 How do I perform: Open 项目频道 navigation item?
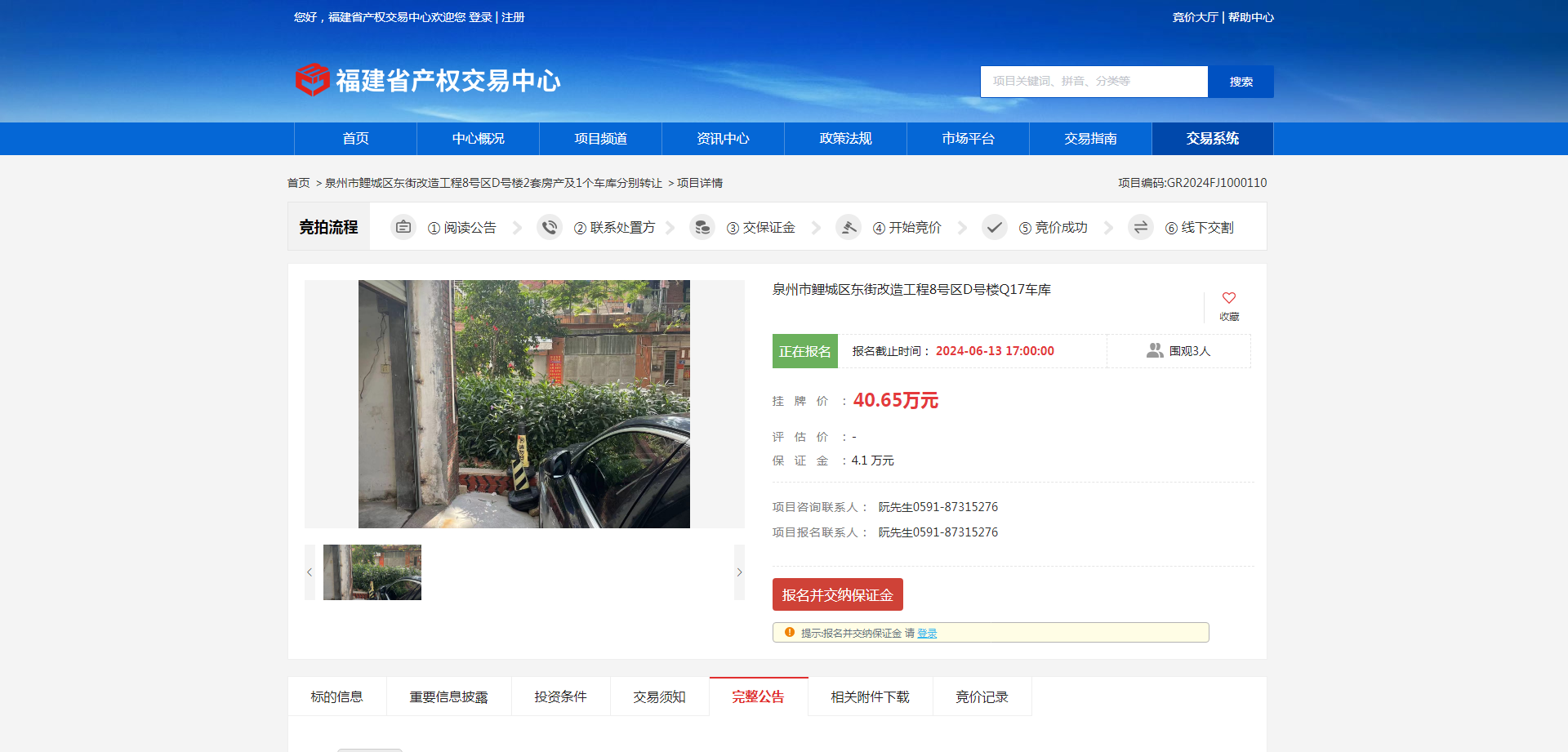(600, 139)
